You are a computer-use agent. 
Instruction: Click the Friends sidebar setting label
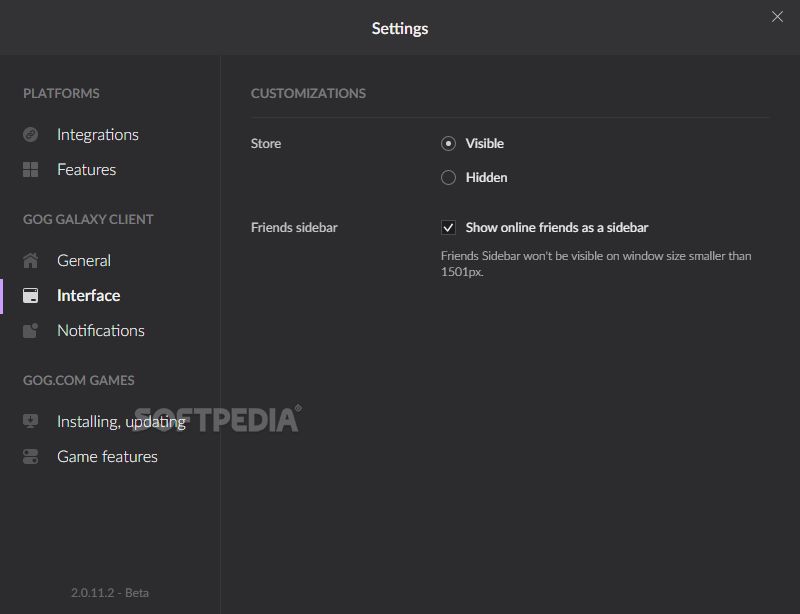pyautogui.click(x=294, y=227)
